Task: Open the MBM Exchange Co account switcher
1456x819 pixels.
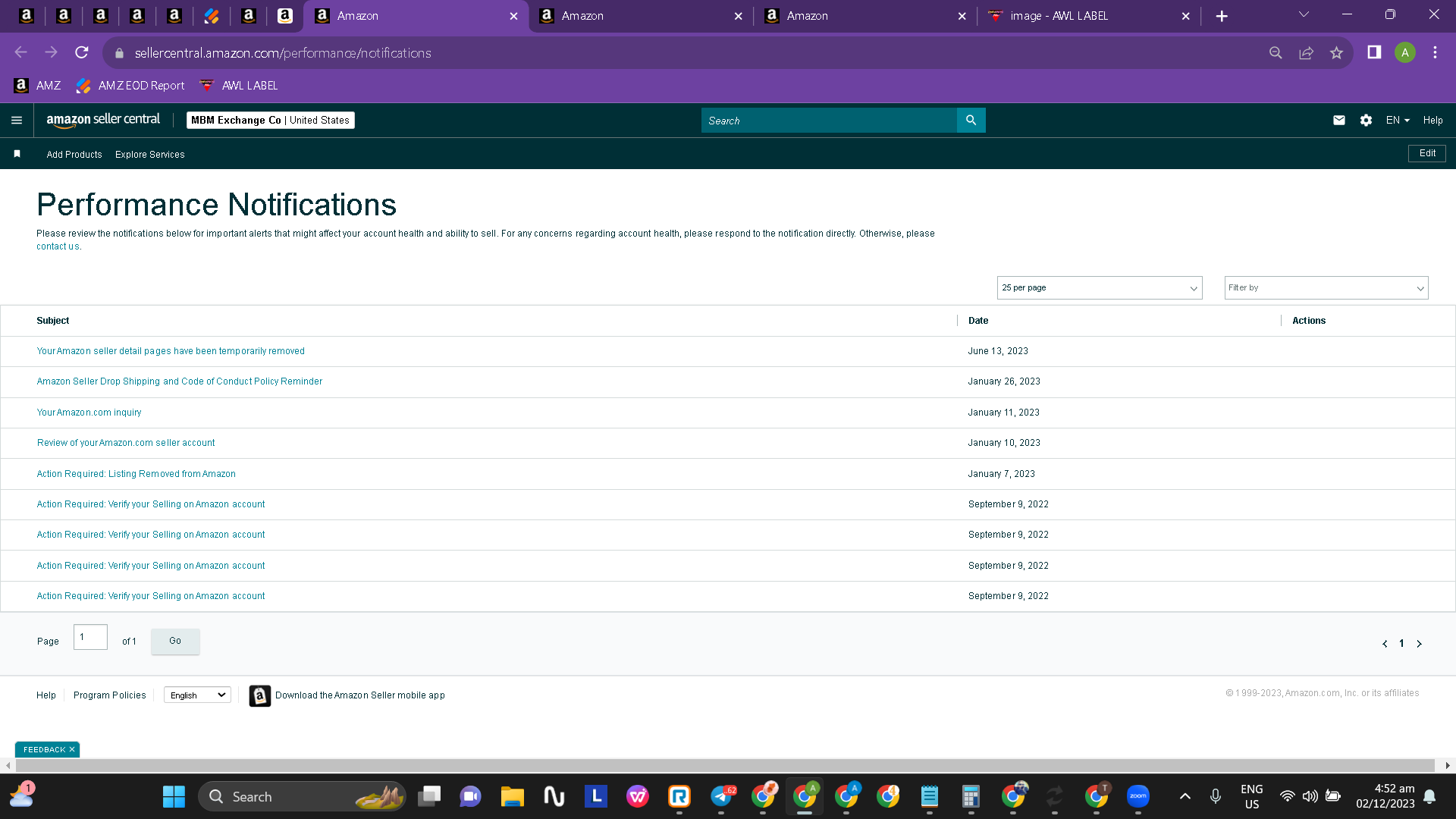Action: click(271, 121)
